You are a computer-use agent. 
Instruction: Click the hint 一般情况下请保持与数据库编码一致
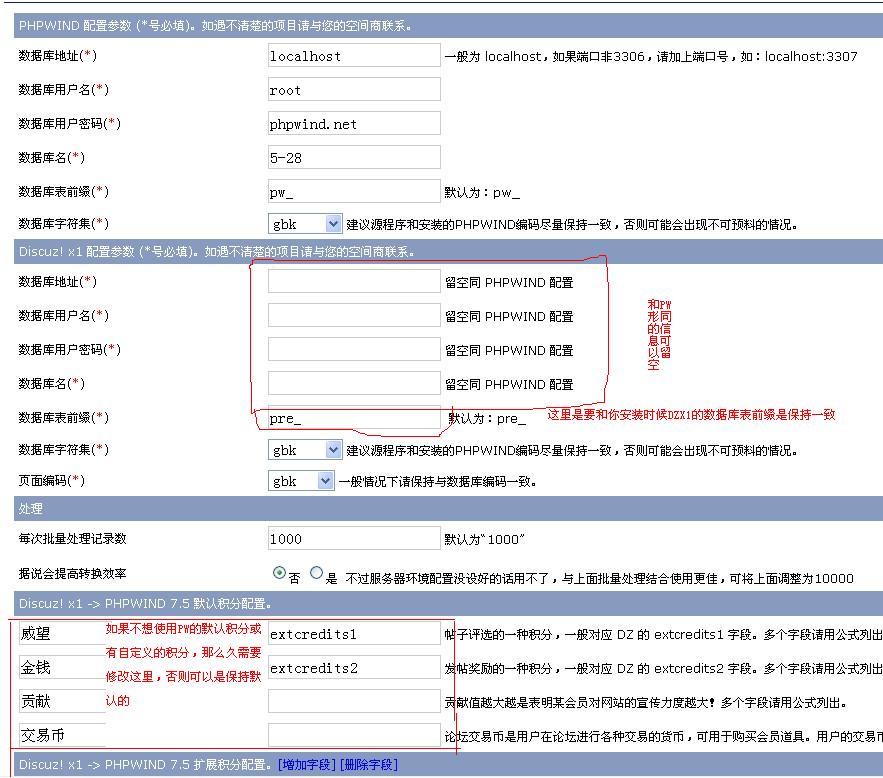(438, 481)
